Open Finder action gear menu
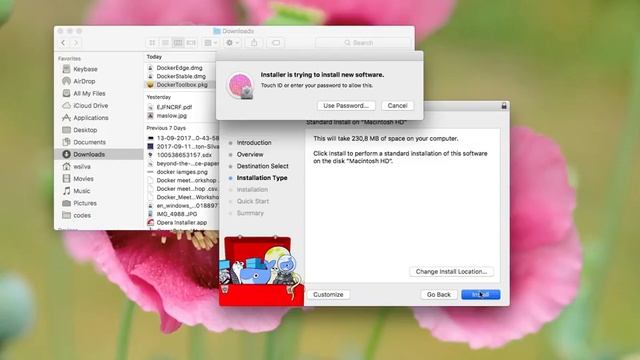The width and height of the screenshot is (640, 360). point(232,42)
